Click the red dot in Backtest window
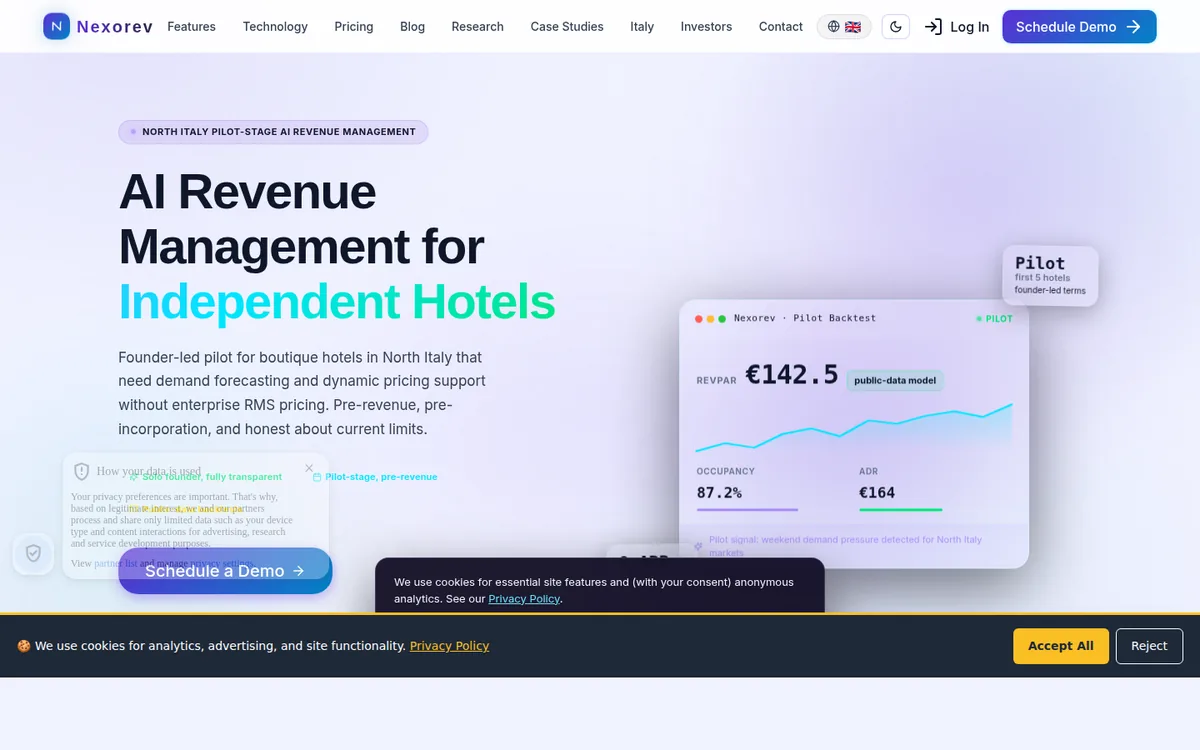 point(698,319)
